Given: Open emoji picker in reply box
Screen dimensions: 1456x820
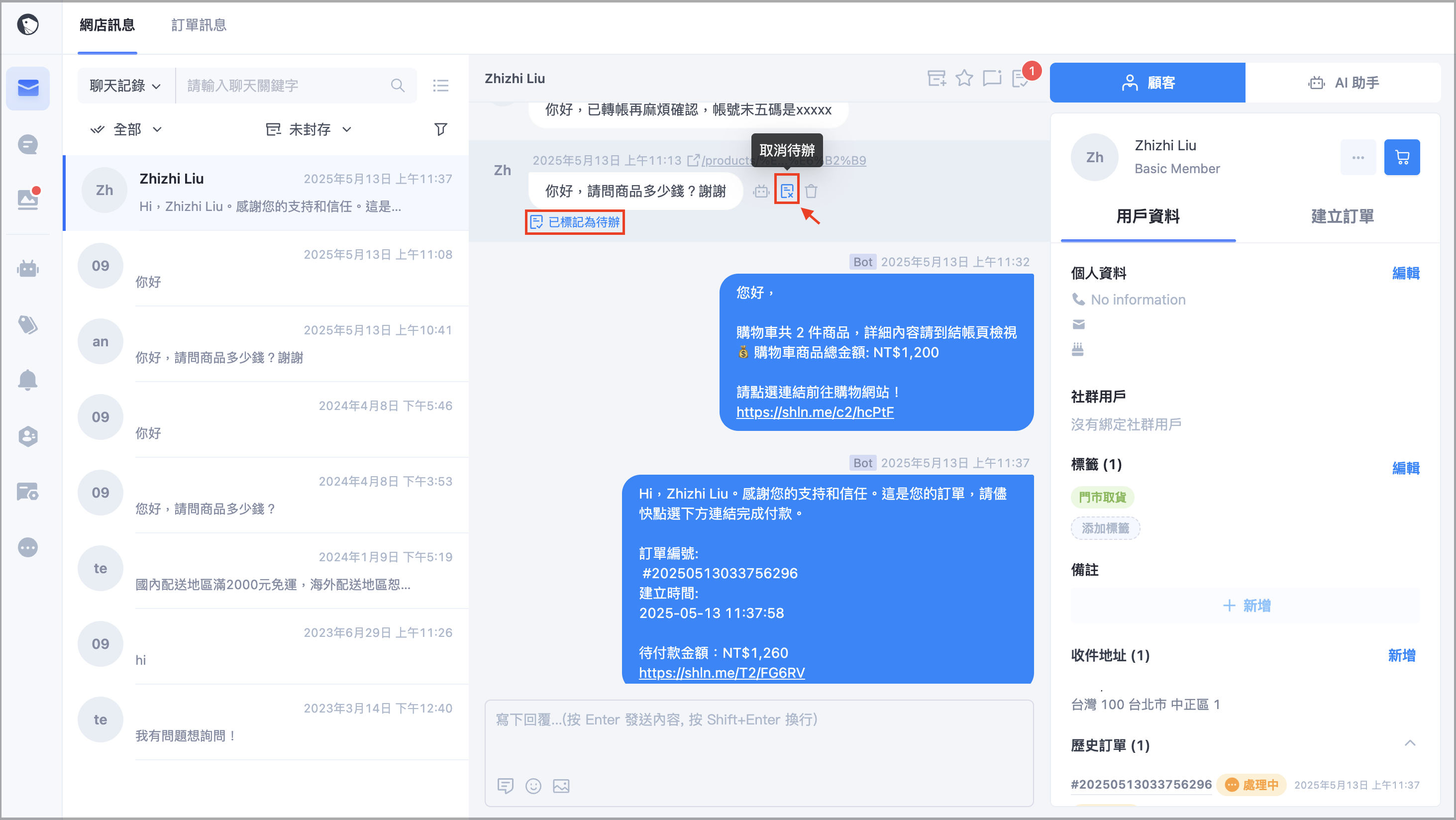Looking at the screenshot, I should click(x=533, y=786).
